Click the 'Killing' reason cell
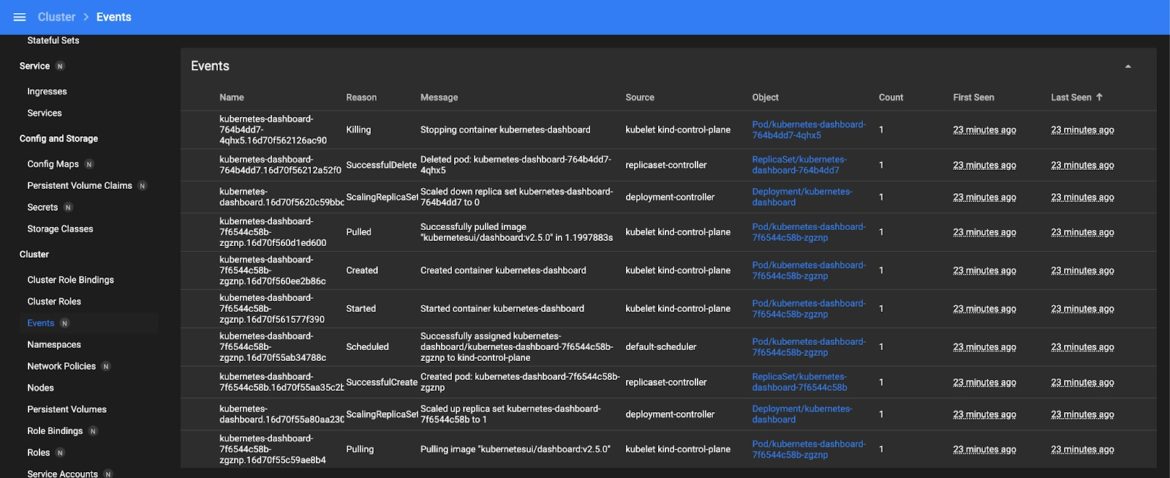1170x478 pixels. [358, 130]
